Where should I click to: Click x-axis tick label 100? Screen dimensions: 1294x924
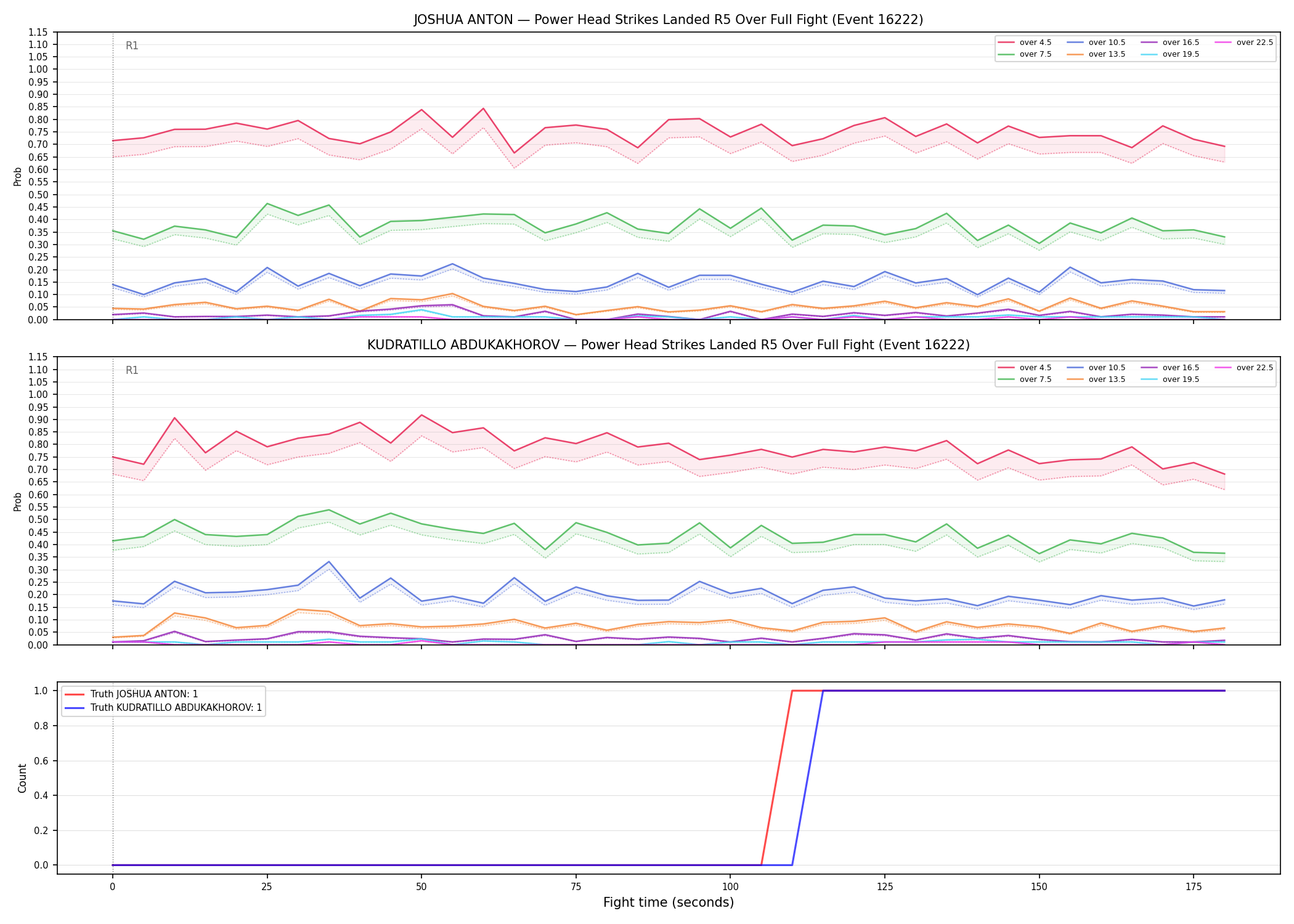(730, 887)
